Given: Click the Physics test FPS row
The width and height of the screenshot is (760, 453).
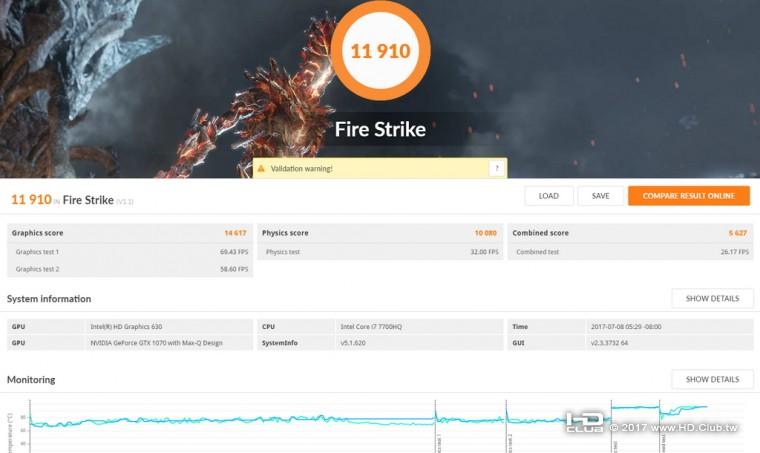Looking at the screenshot, I should [380, 252].
